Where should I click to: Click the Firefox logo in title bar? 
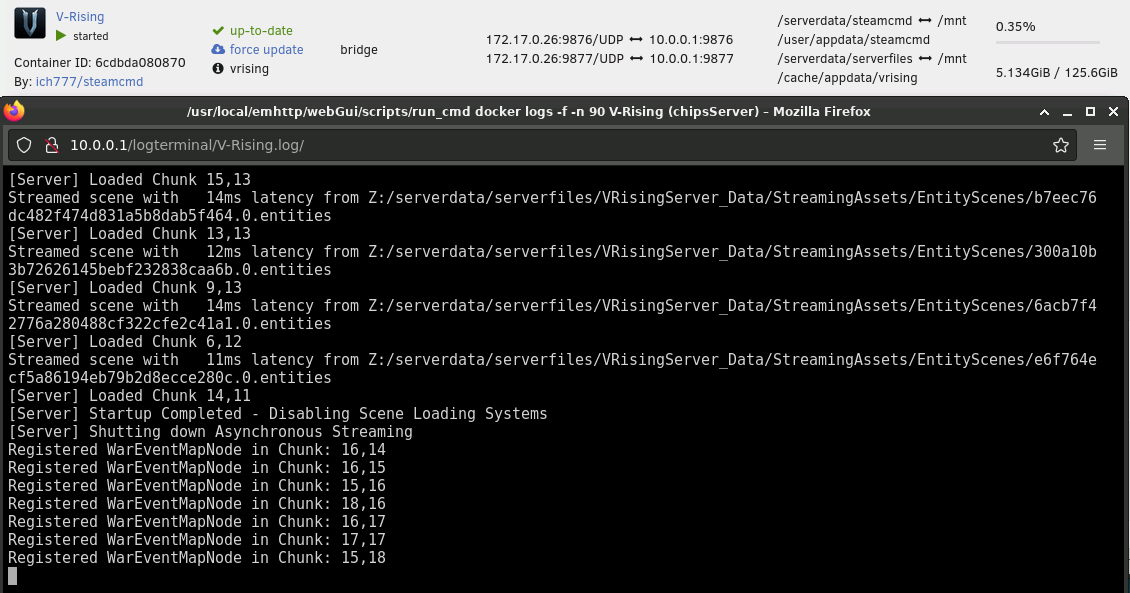pos(14,111)
